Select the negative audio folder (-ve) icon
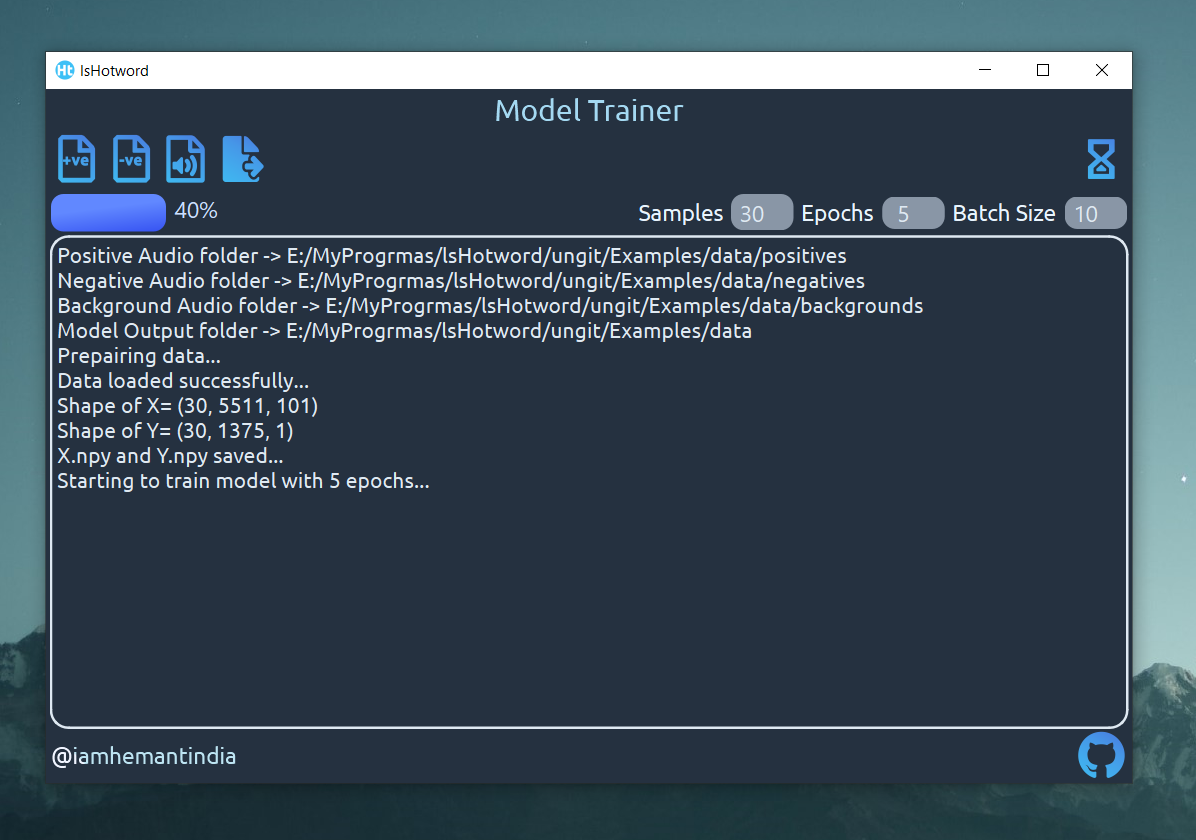Image resolution: width=1196 pixels, height=840 pixels. pyautogui.click(x=131, y=159)
